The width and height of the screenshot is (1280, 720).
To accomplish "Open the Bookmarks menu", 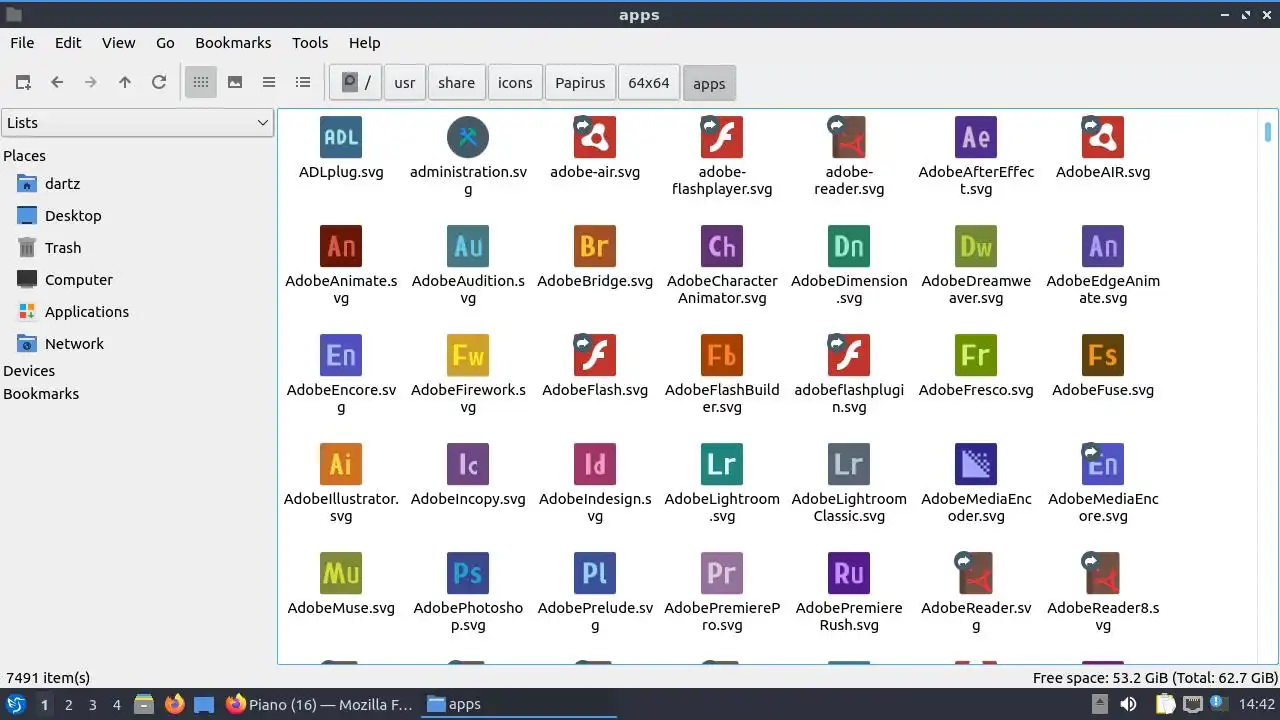I will coord(233,43).
